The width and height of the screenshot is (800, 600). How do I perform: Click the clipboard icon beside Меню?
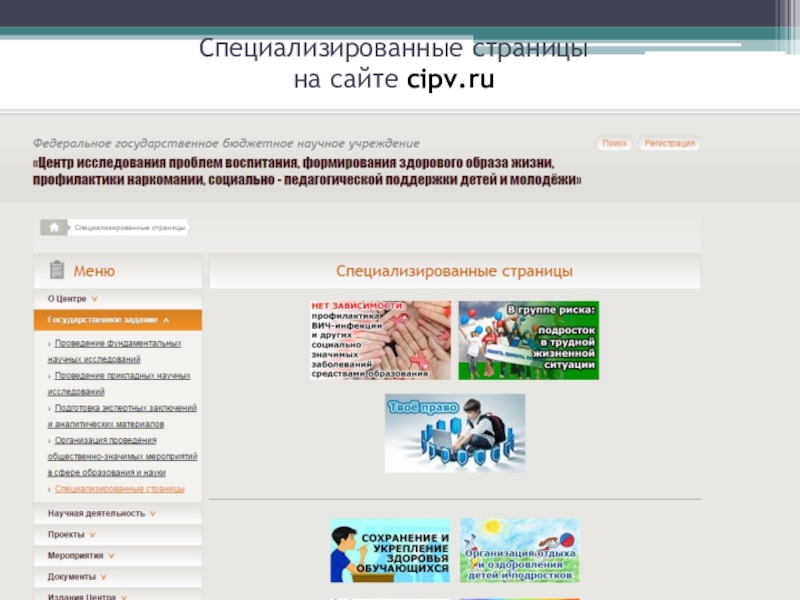[x=57, y=270]
